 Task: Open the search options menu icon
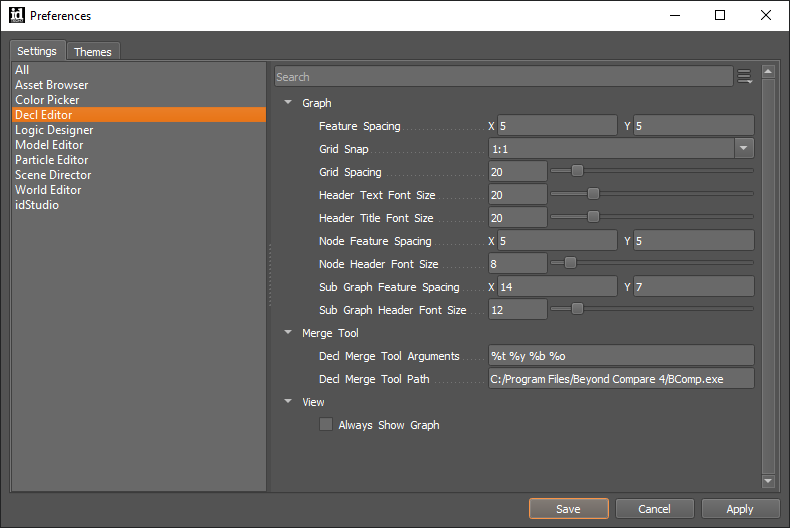745,77
